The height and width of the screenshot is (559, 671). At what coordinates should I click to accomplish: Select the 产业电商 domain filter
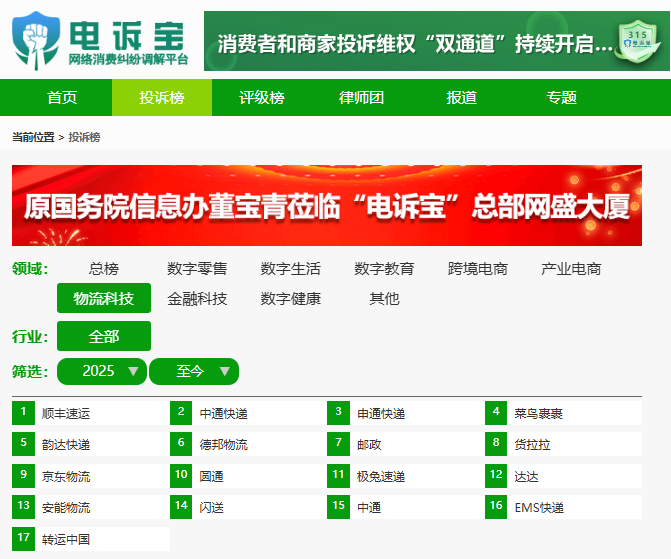pos(571,269)
